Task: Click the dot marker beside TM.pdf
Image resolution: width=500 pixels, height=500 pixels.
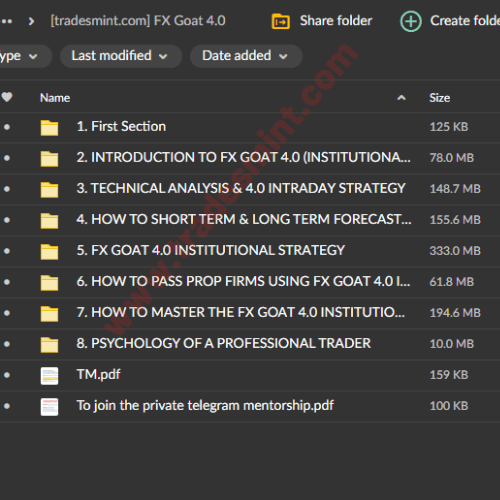Action: tap(7, 375)
